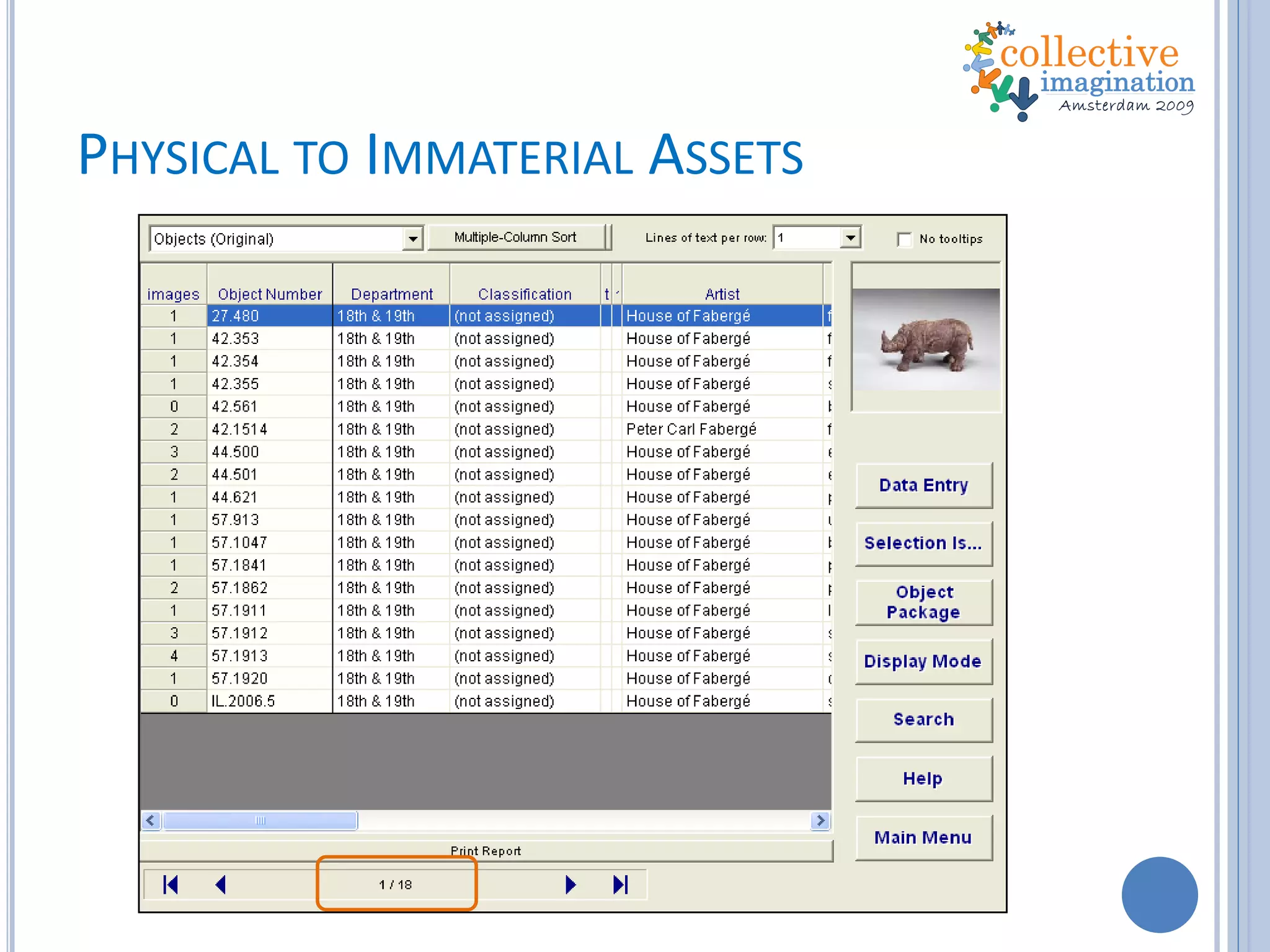Screen dimensions: 1270x952
Task: Click the Selection Is... button
Action: click(x=923, y=544)
